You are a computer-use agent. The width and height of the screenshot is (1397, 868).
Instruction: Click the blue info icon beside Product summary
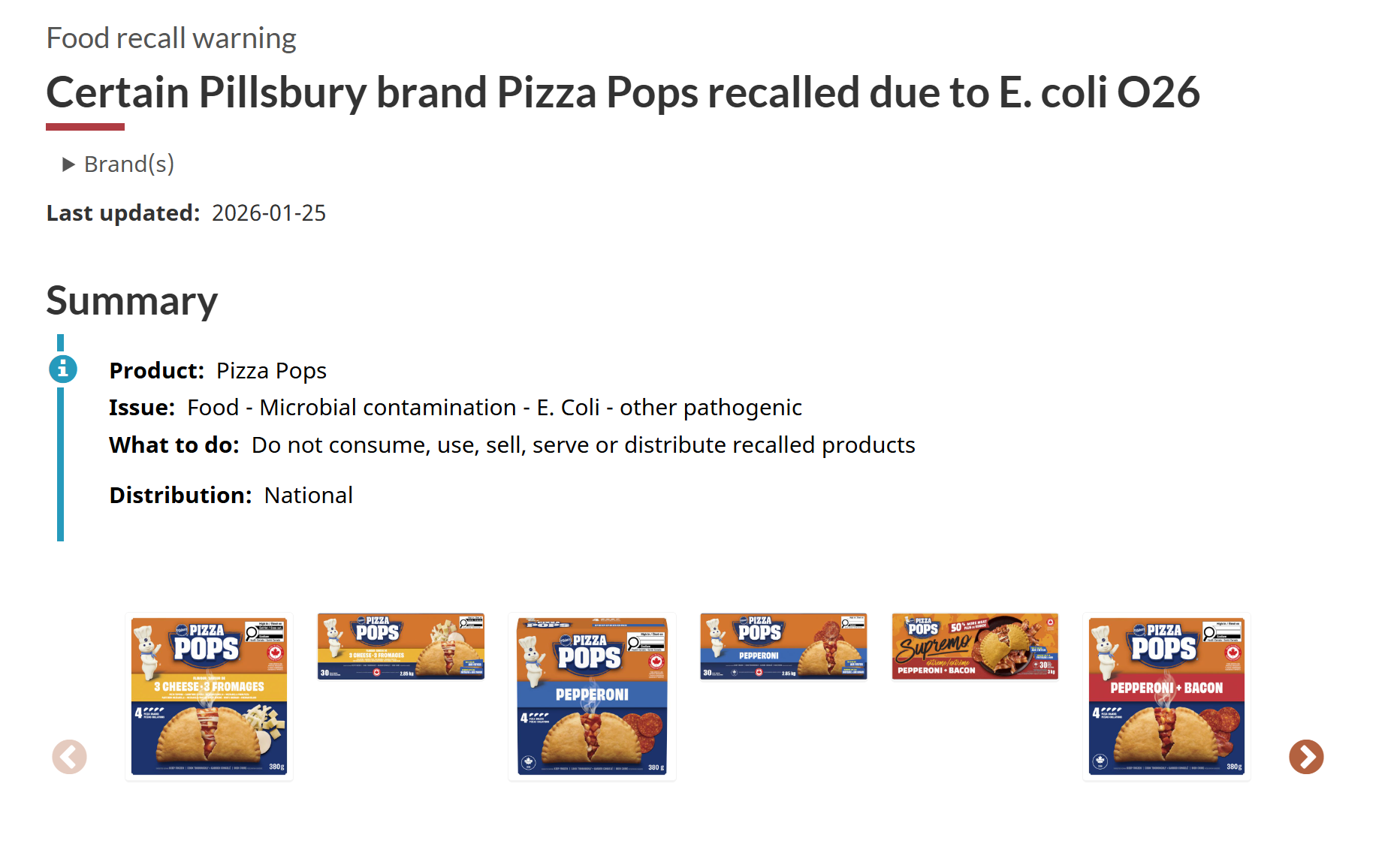[x=63, y=369]
